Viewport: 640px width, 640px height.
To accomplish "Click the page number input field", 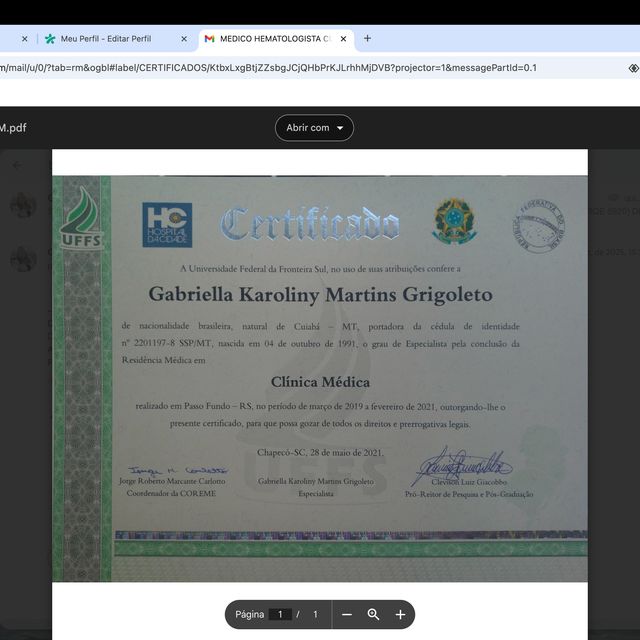I will point(280,614).
